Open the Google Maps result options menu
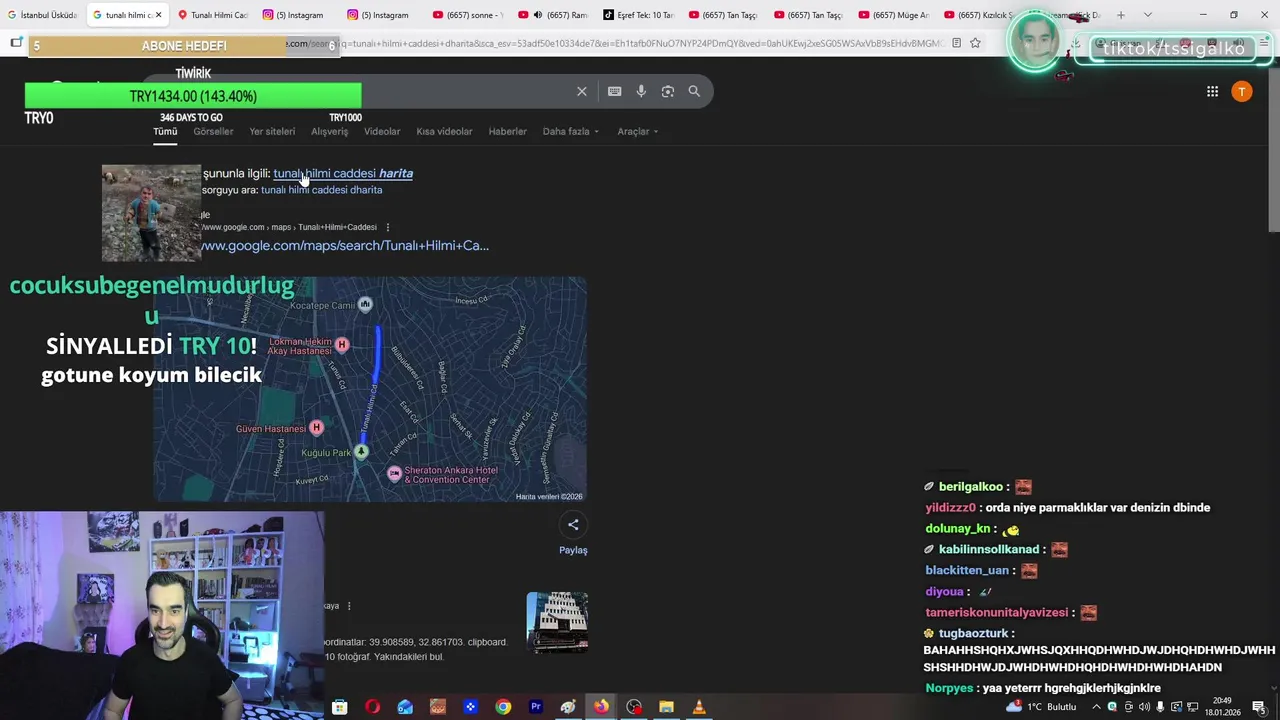Screen dimensions: 1280x720 (388, 227)
